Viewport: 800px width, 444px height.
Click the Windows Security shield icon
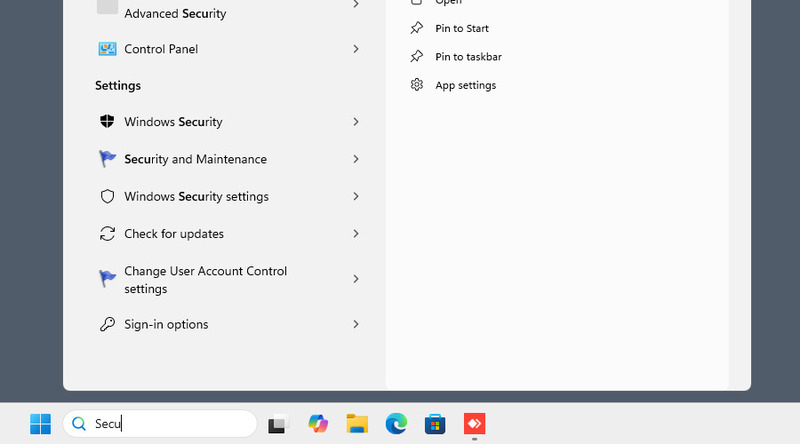point(107,121)
